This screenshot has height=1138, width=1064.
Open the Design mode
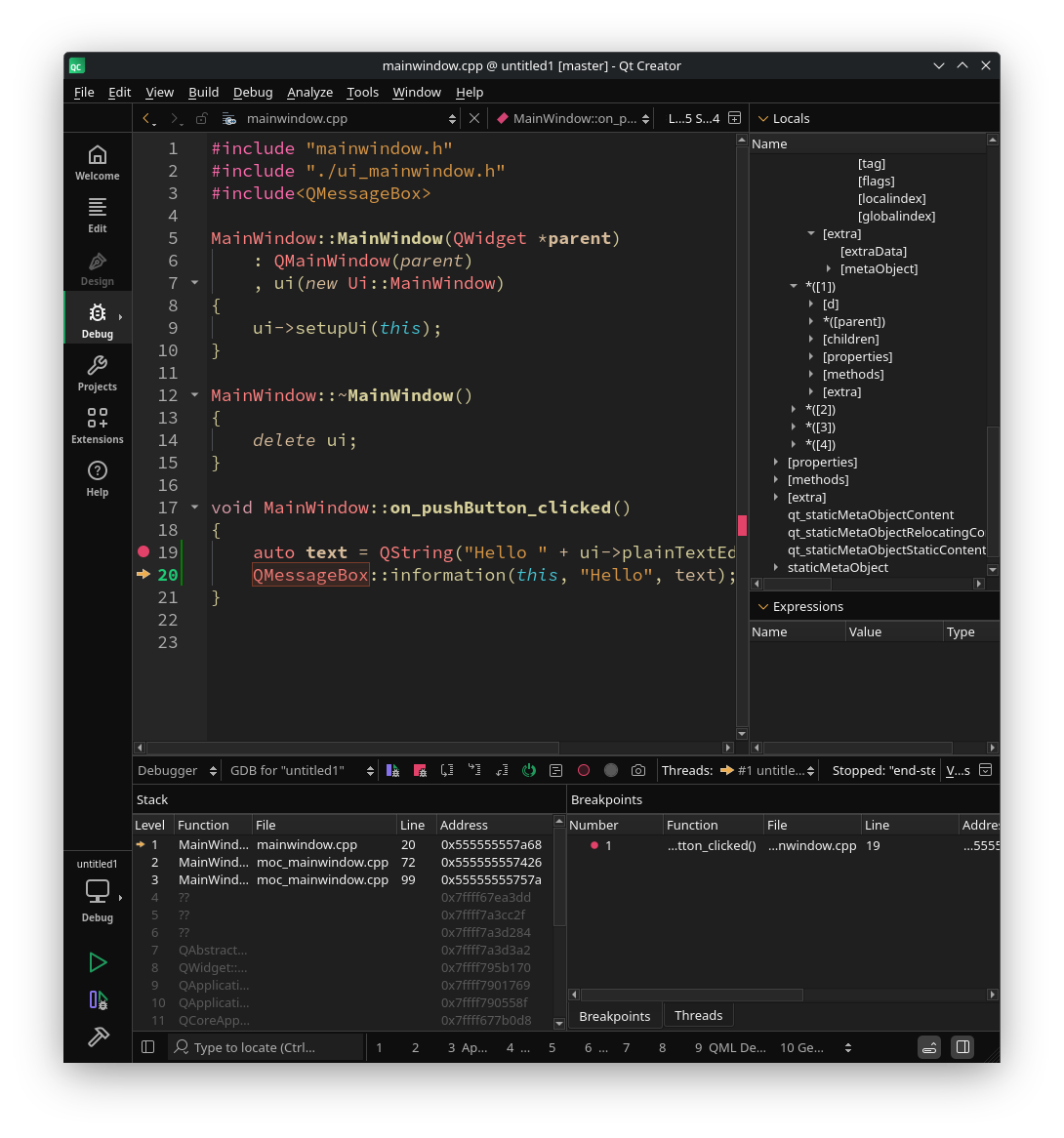point(98,268)
